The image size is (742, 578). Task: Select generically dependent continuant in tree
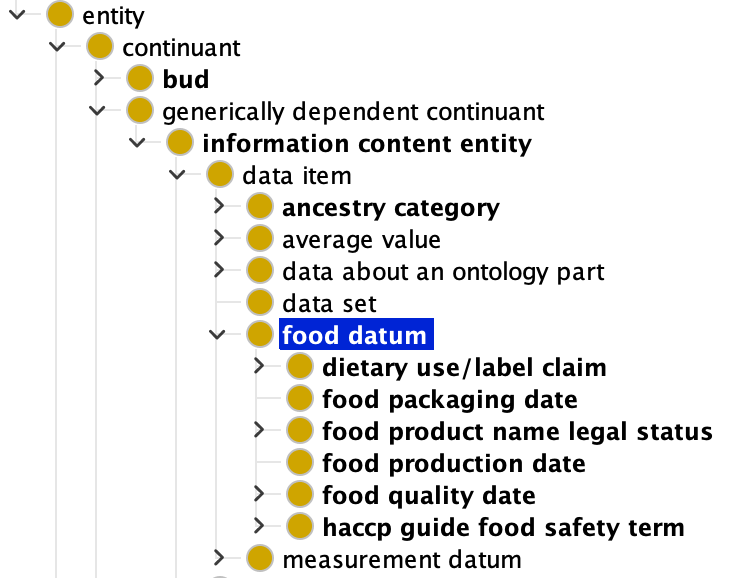tap(353, 112)
